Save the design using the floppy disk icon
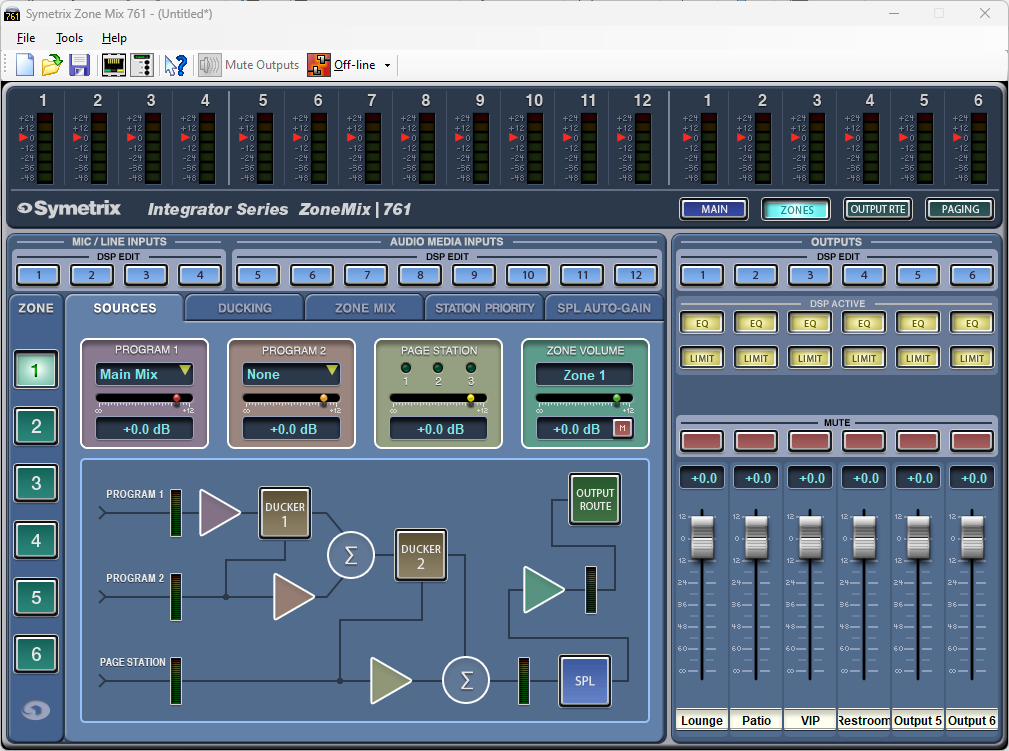The width and height of the screenshot is (1009, 751). point(80,65)
